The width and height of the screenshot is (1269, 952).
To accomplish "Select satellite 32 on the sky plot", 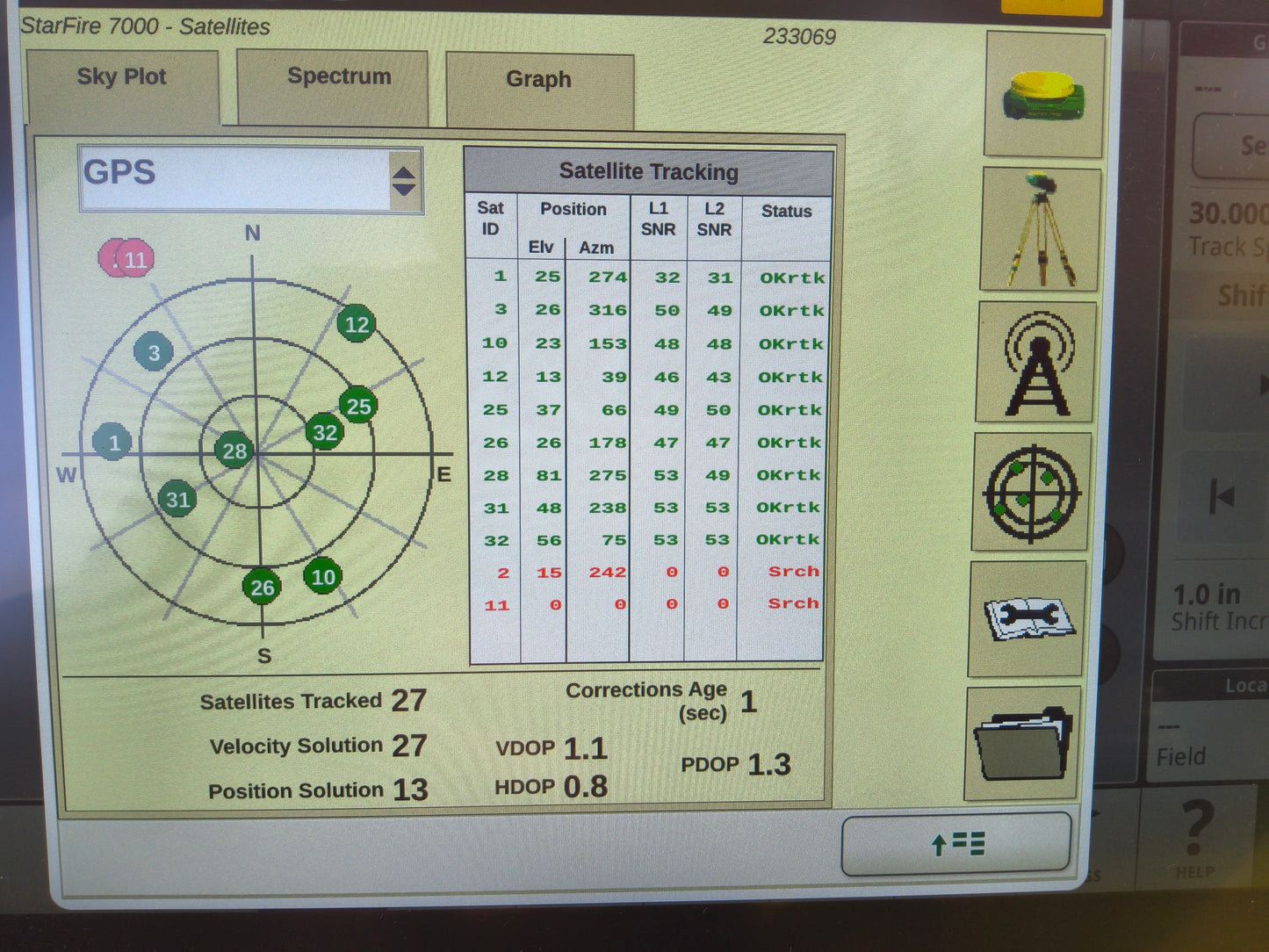I will (x=324, y=432).
